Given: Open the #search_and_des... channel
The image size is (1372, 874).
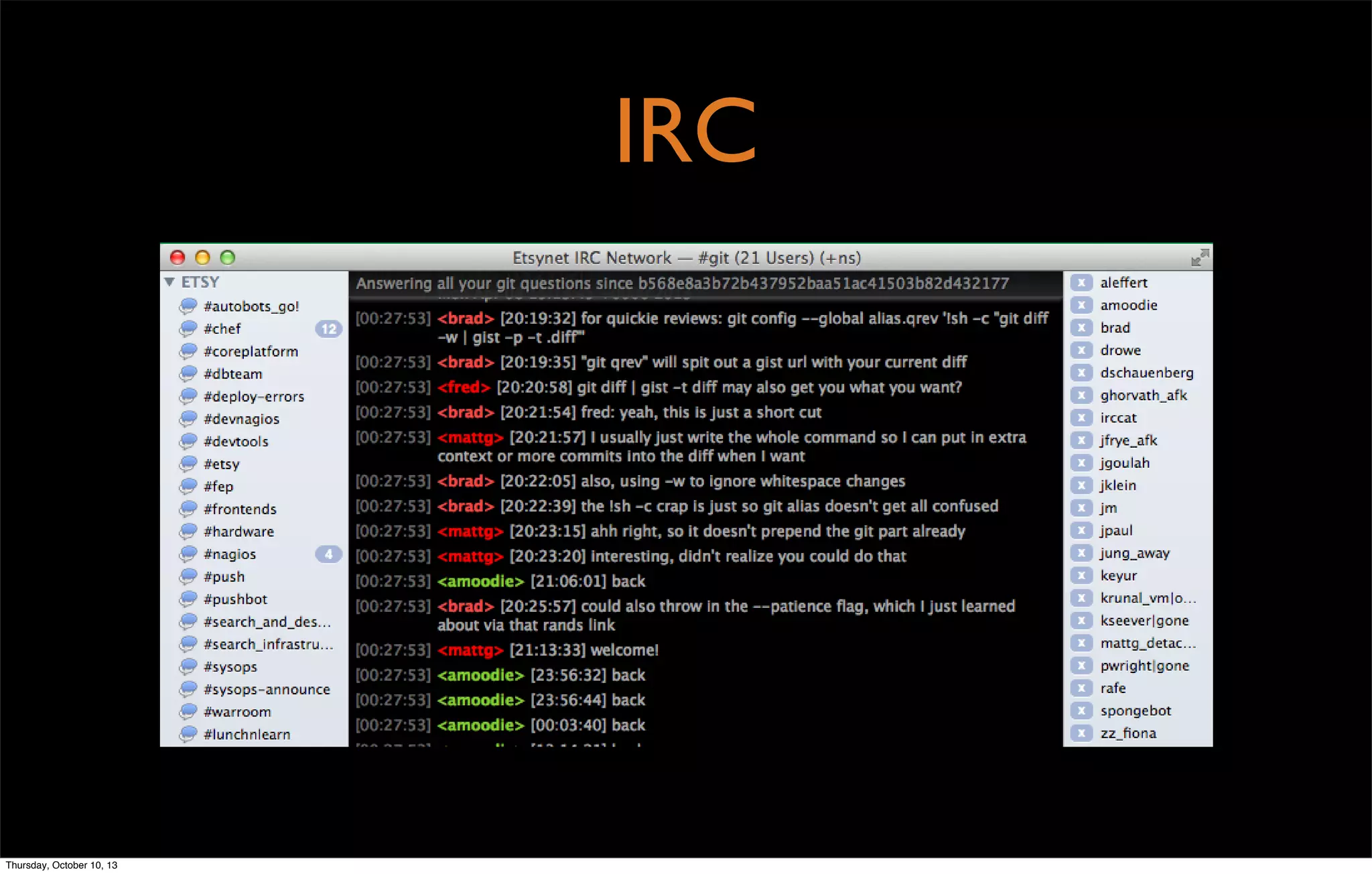Looking at the screenshot, I should (267, 622).
